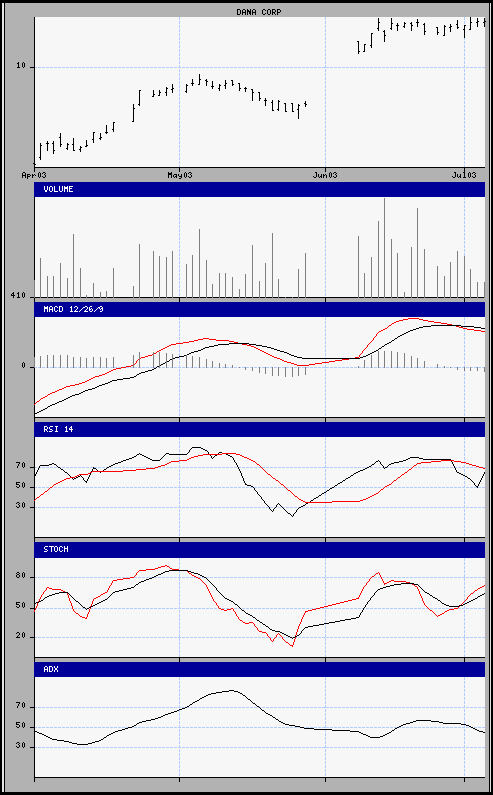Image resolution: width=493 pixels, height=795 pixels.
Task: Select the Jul03 date axis label
Action: click(465, 175)
